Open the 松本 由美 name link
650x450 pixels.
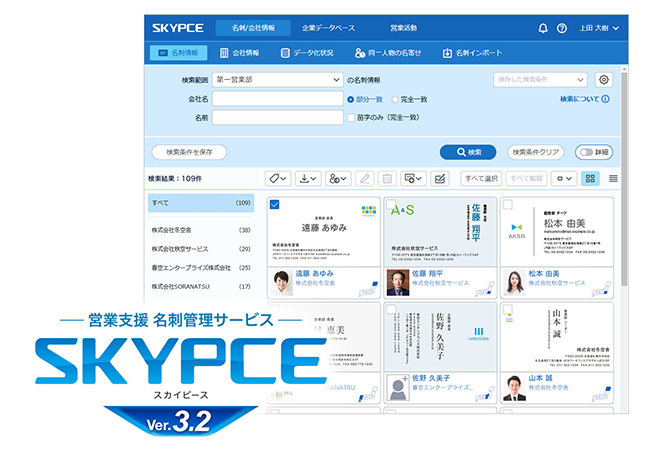[x=544, y=273]
